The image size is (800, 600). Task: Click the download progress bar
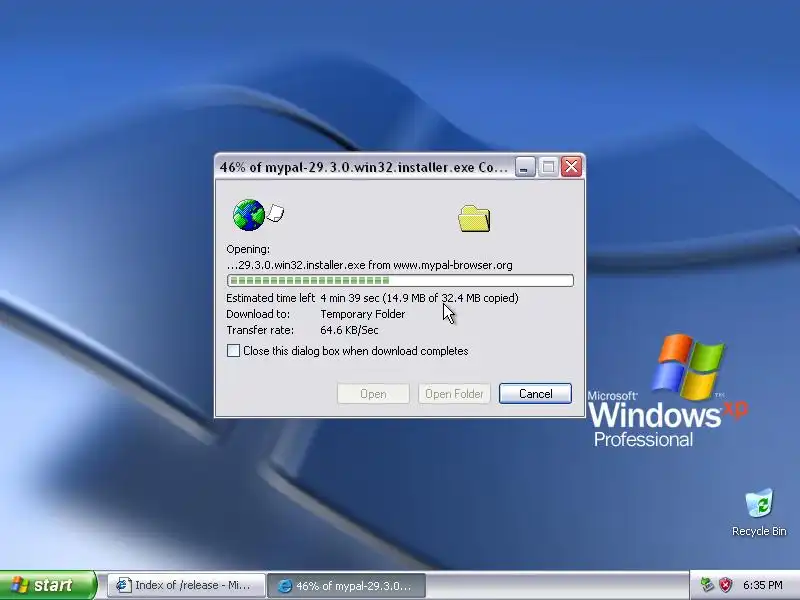click(x=400, y=280)
